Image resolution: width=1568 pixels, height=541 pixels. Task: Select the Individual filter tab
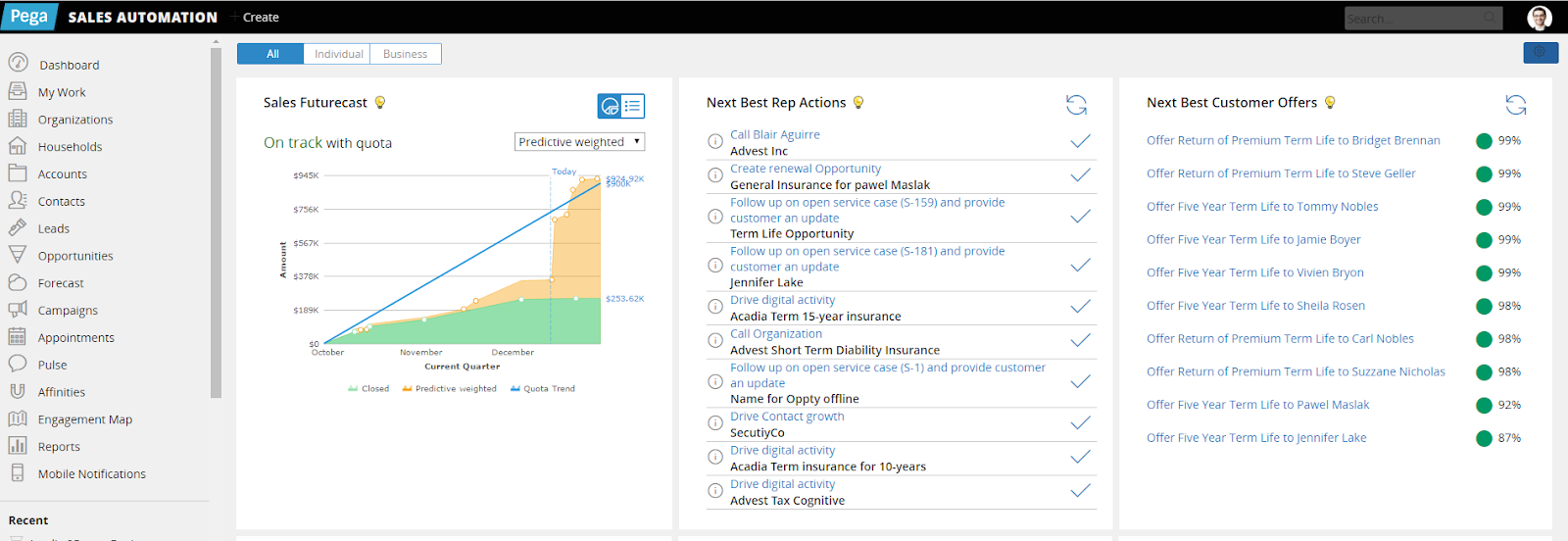337,54
